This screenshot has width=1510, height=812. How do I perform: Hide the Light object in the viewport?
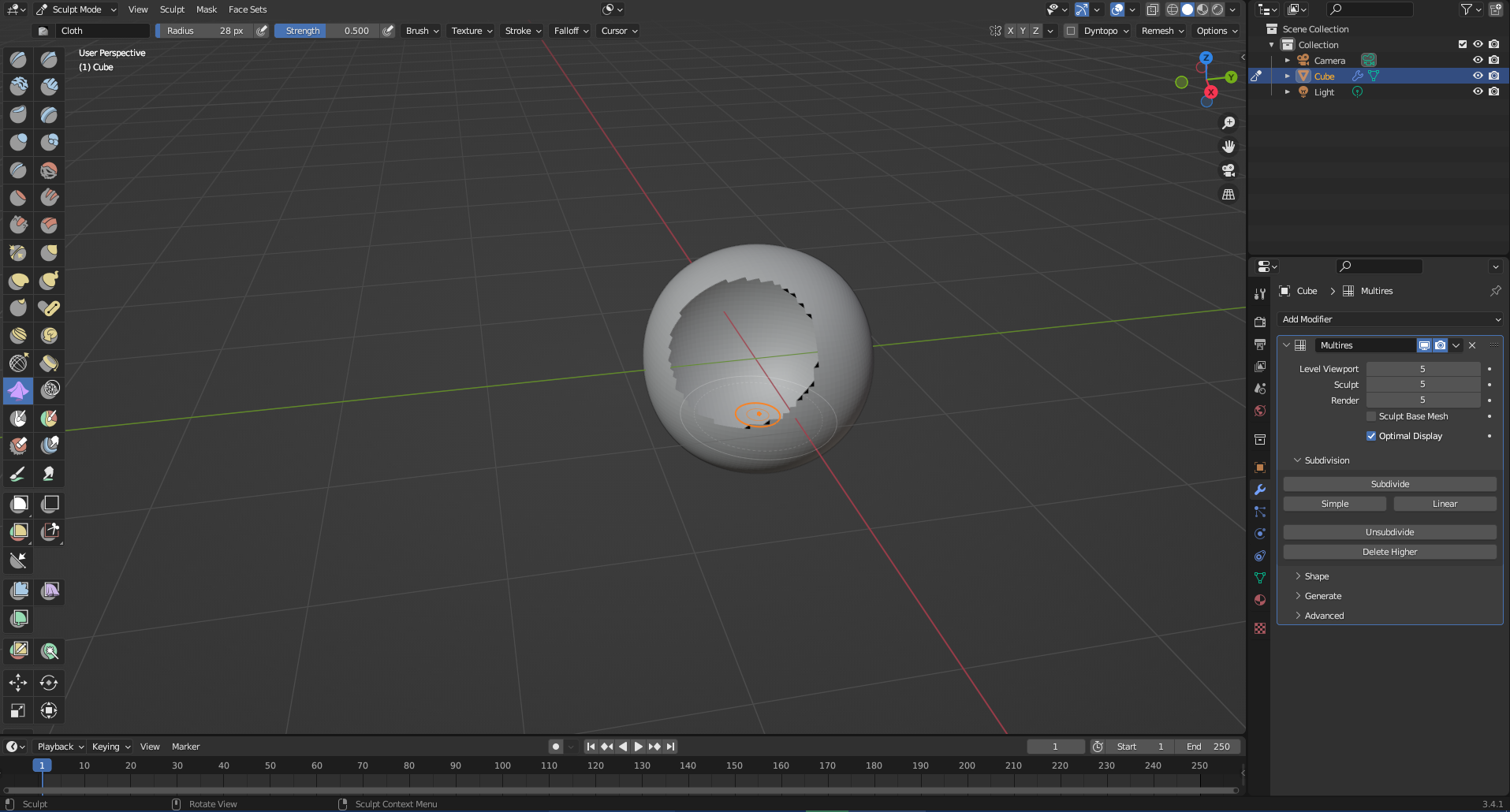[1478, 91]
